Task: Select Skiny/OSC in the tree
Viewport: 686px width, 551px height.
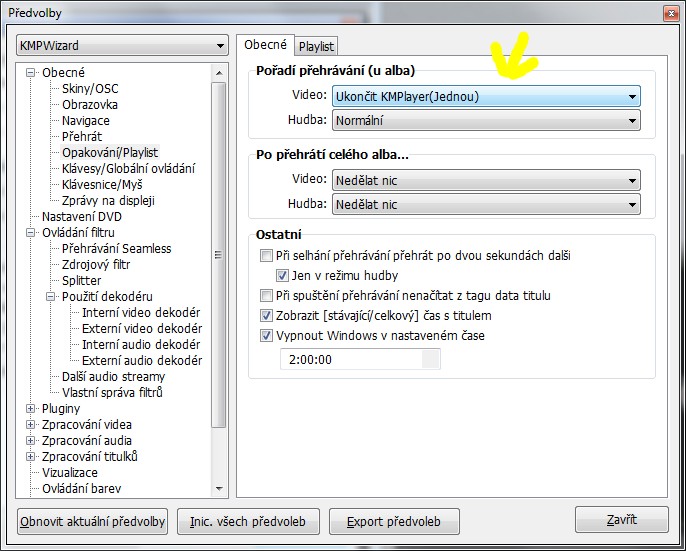Action: pos(90,88)
